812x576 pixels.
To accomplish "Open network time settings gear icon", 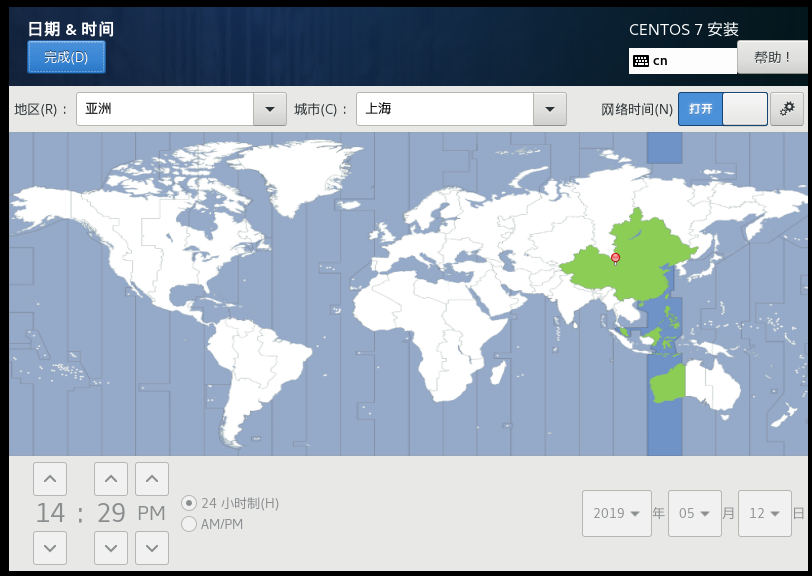I will point(787,109).
